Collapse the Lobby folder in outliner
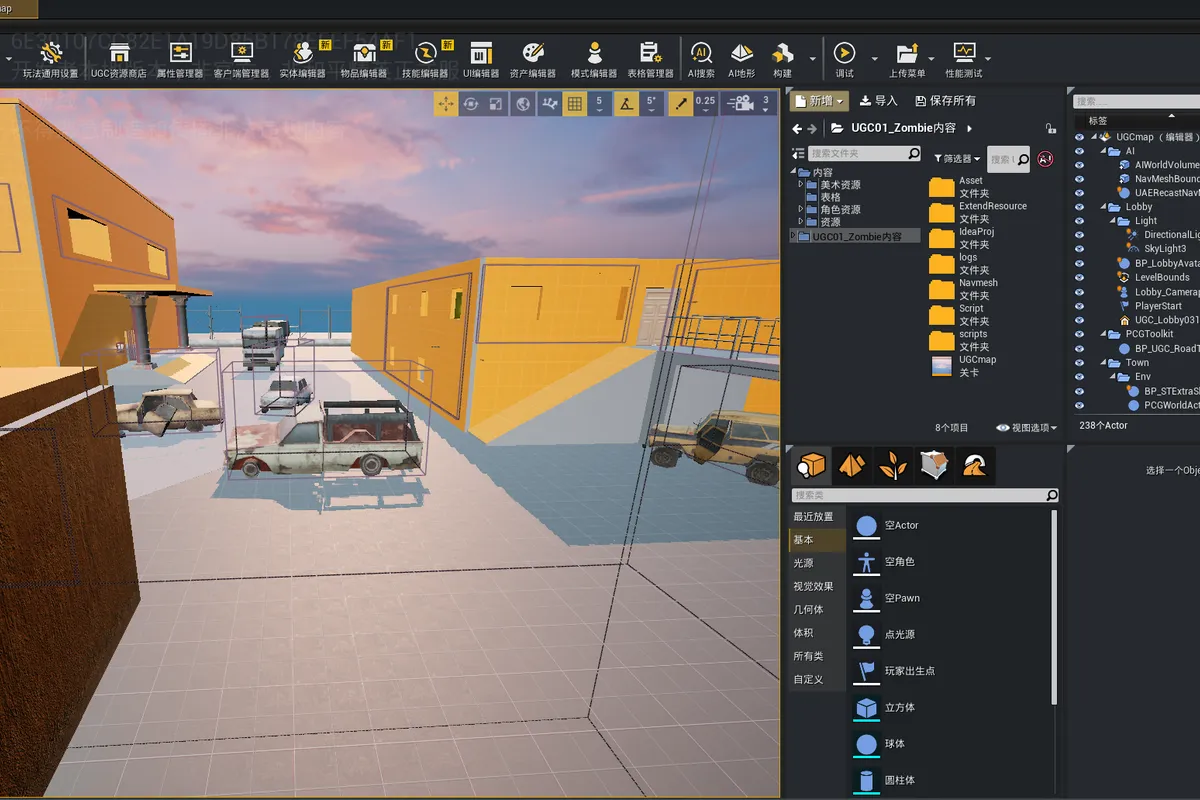 coord(1102,207)
